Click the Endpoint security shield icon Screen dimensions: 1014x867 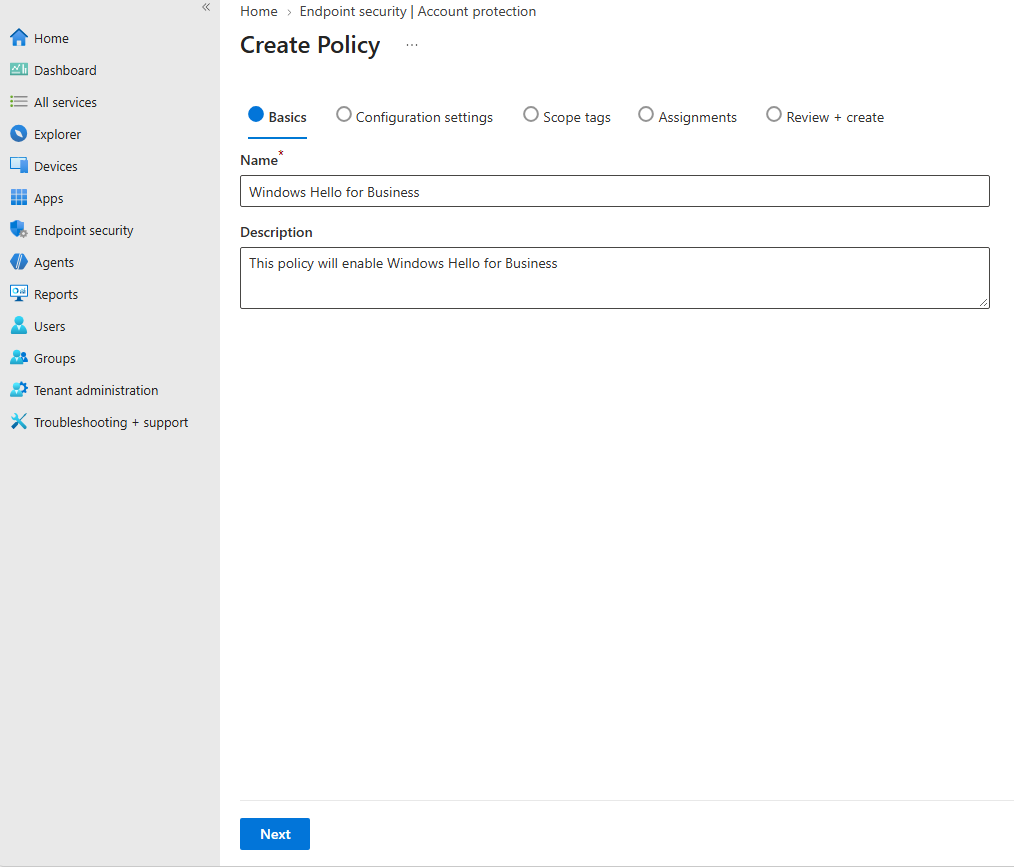point(19,230)
